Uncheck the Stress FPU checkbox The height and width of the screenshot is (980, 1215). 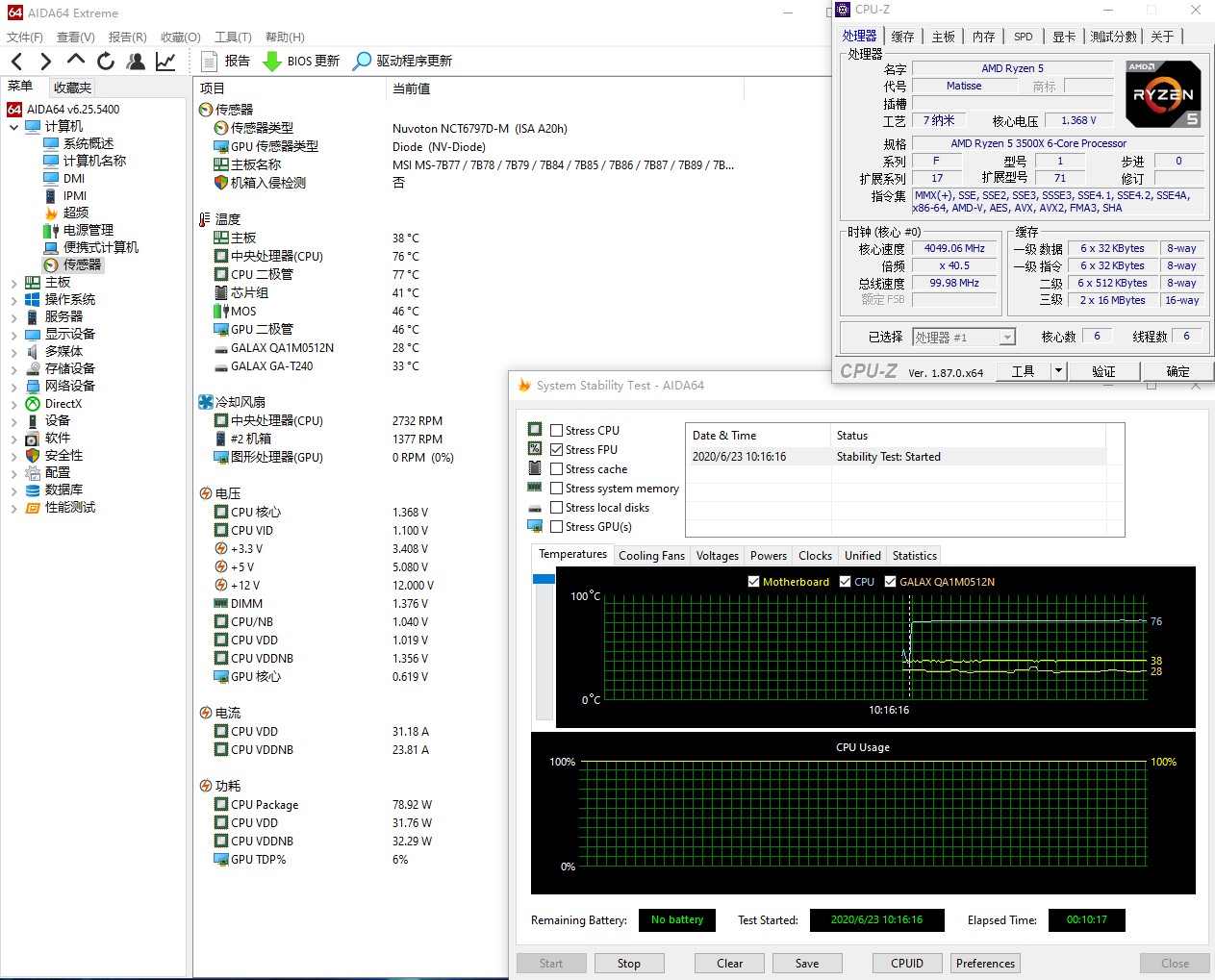[556, 449]
